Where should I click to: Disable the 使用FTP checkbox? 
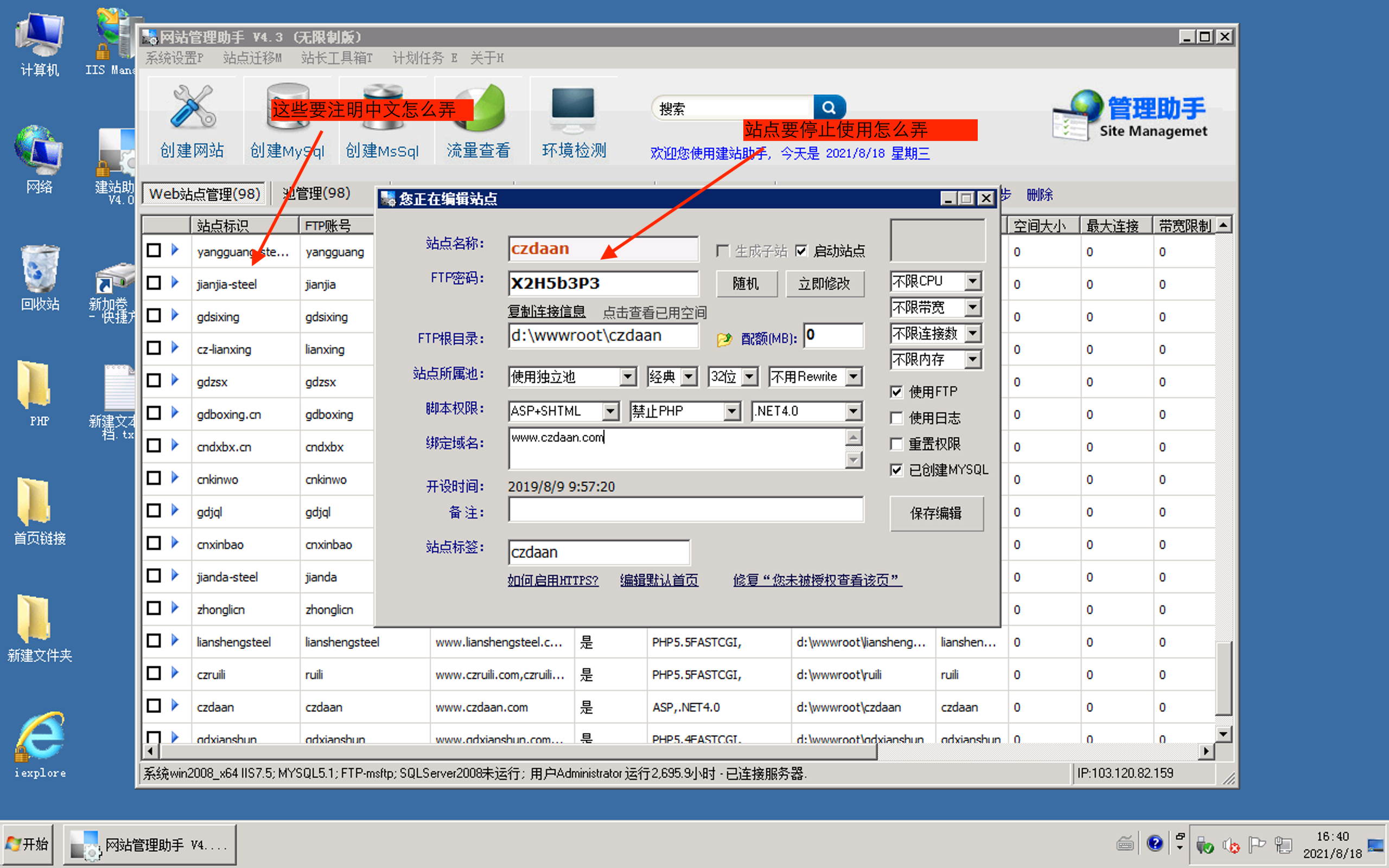tap(896, 392)
